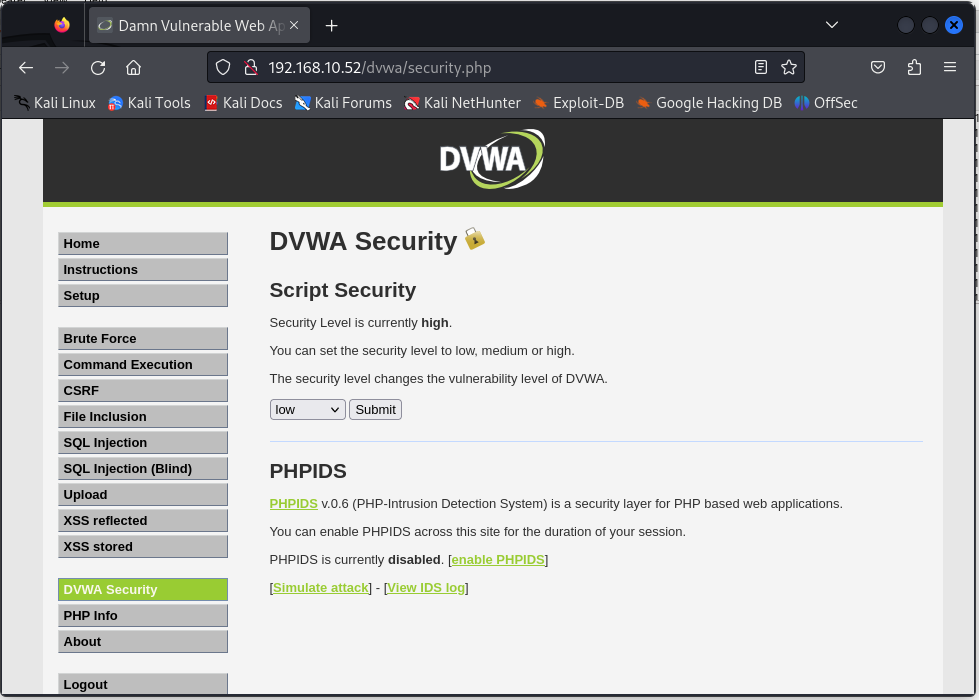This screenshot has height=700, width=979.
Task: Reload the current page
Action: pos(98,67)
